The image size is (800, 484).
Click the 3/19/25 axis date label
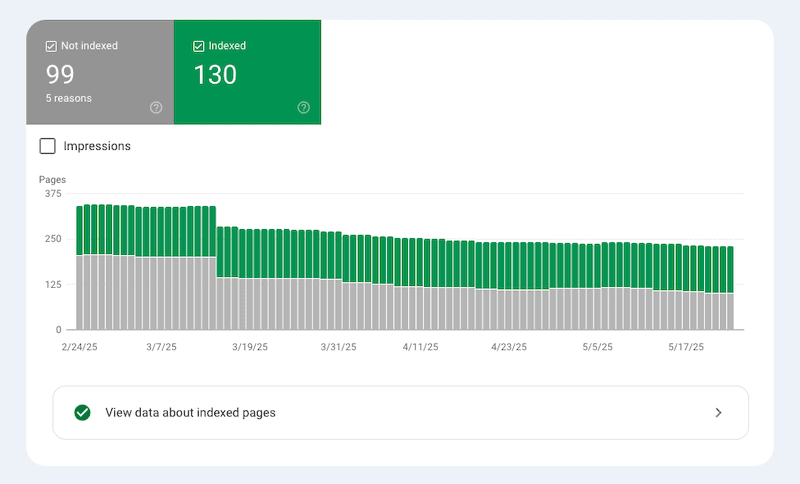point(250,347)
